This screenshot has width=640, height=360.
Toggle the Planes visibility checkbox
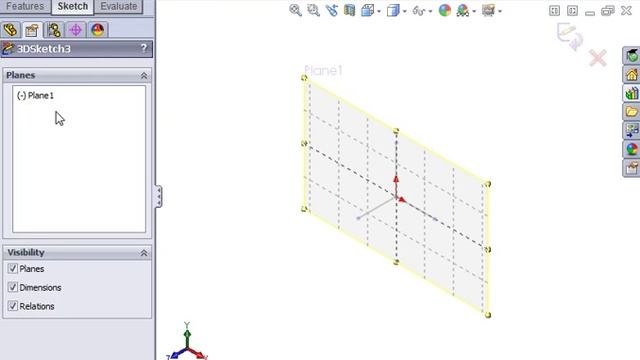click(x=13, y=268)
